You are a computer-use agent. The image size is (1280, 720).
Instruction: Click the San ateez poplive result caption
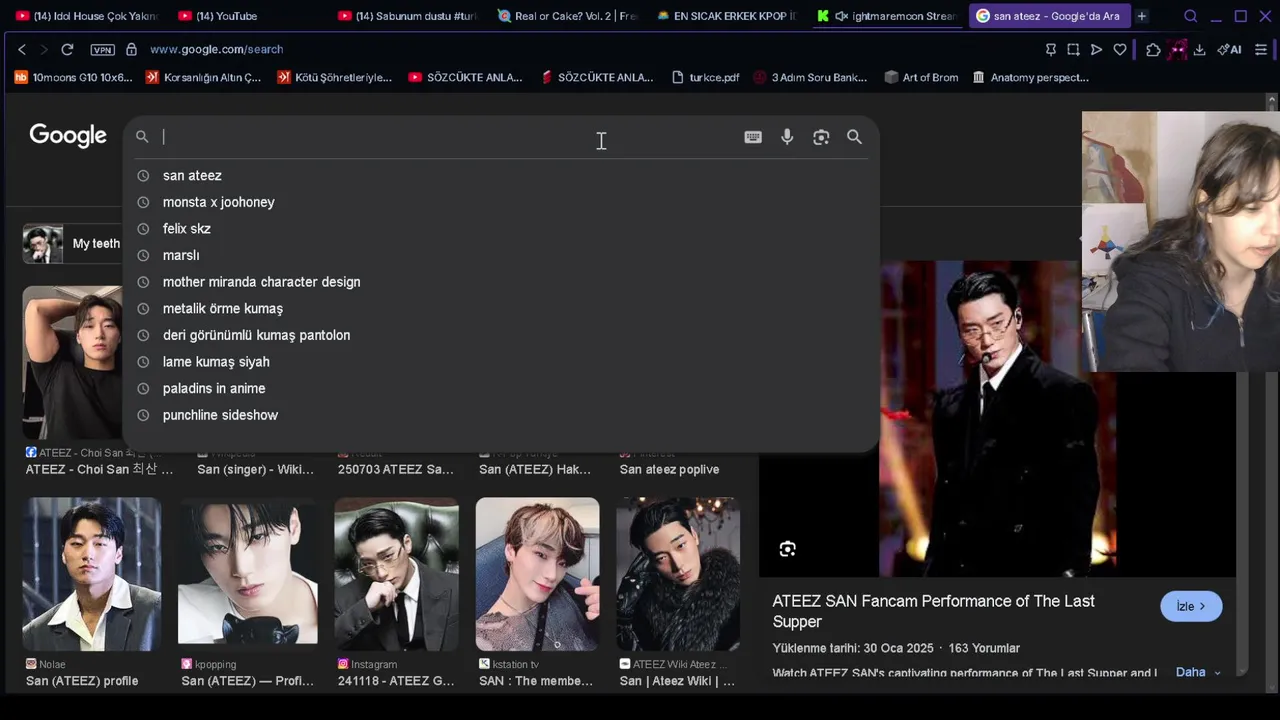pos(669,469)
